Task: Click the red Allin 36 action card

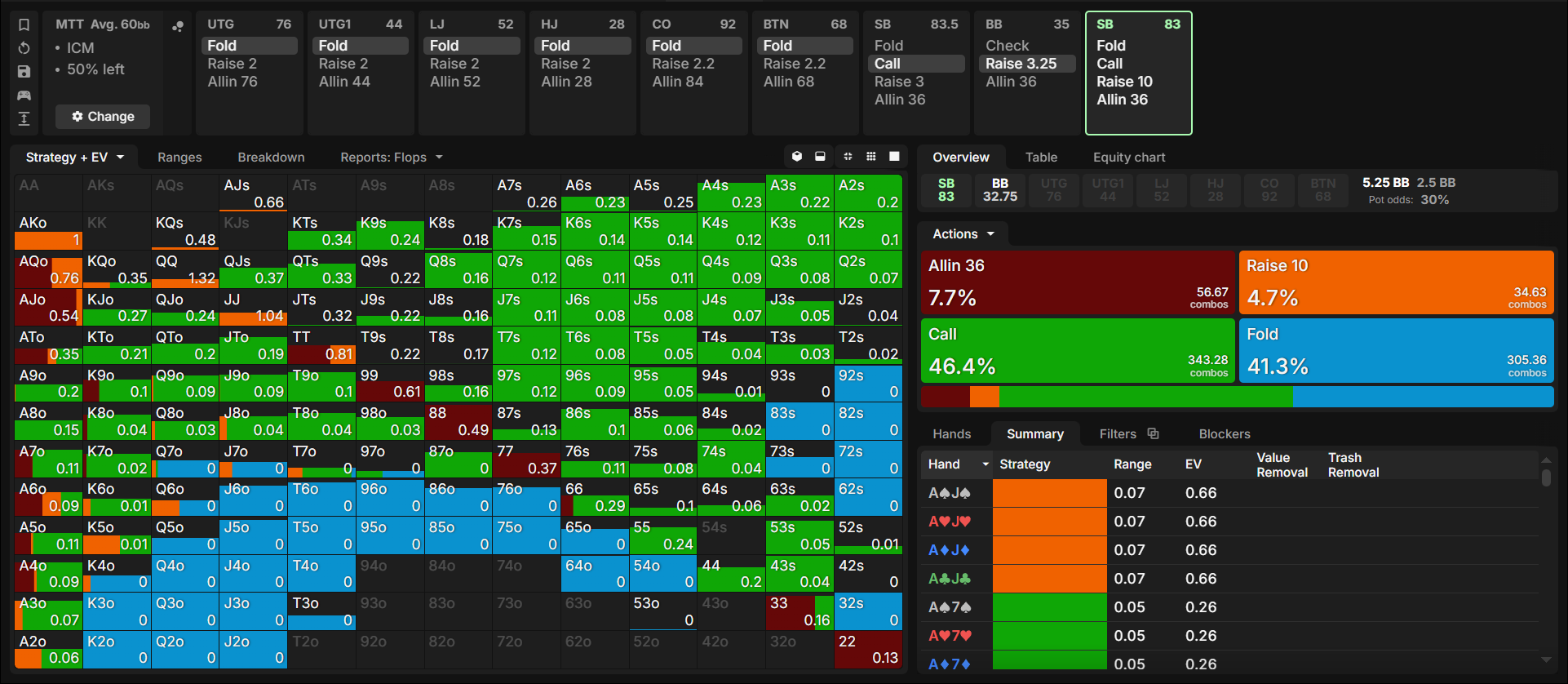Action: click(1078, 282)
